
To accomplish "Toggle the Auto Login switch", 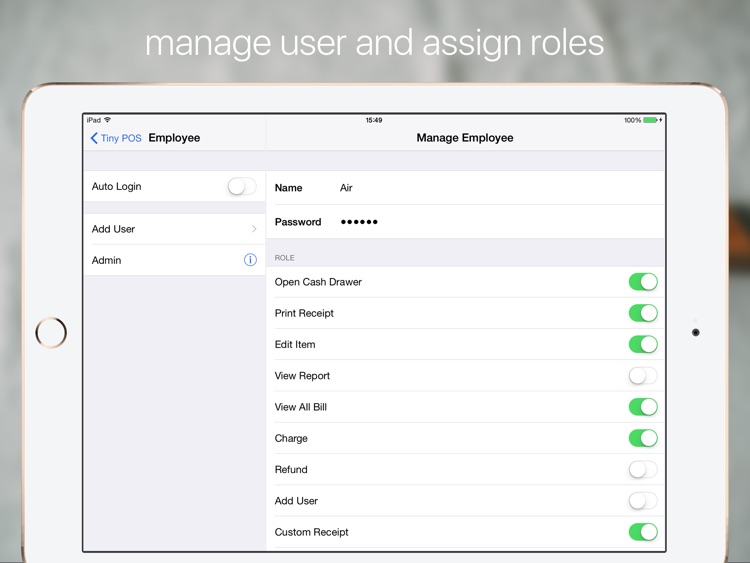I will click(242, 186).
